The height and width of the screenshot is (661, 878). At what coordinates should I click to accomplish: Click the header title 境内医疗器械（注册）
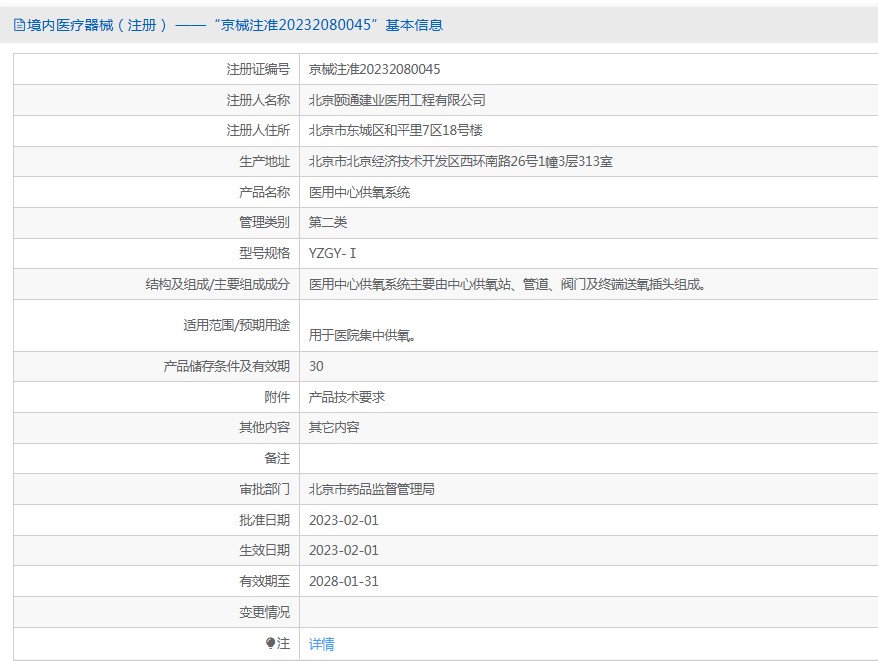tap(97, 25)
